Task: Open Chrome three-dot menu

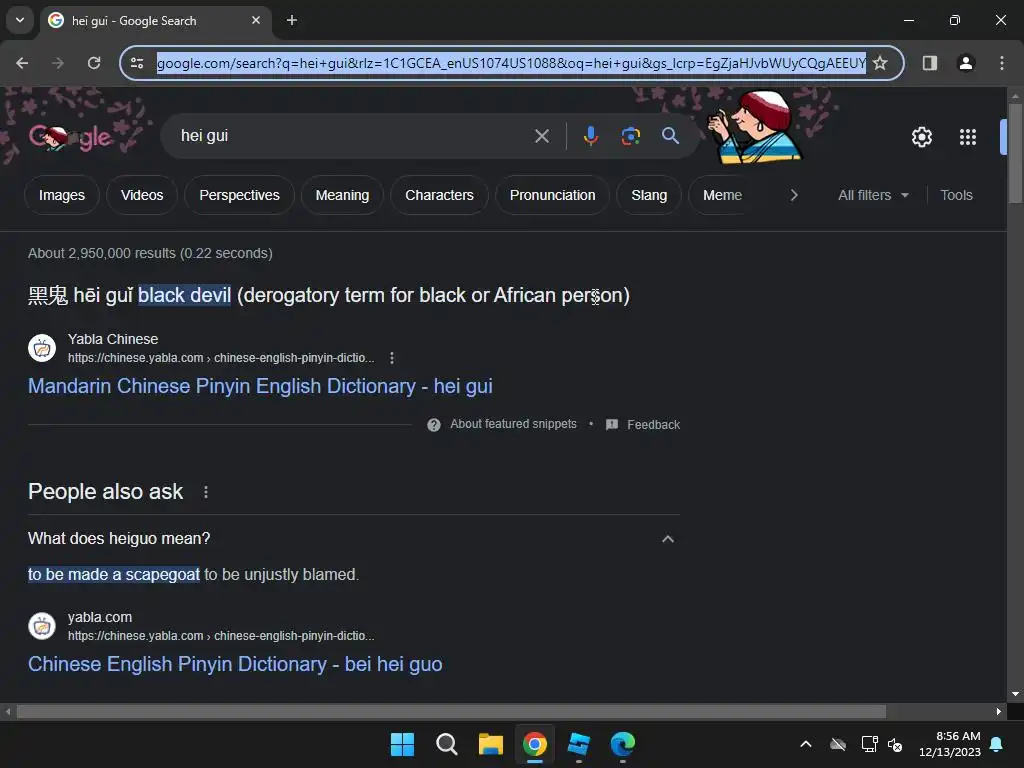Action: 1002,63
